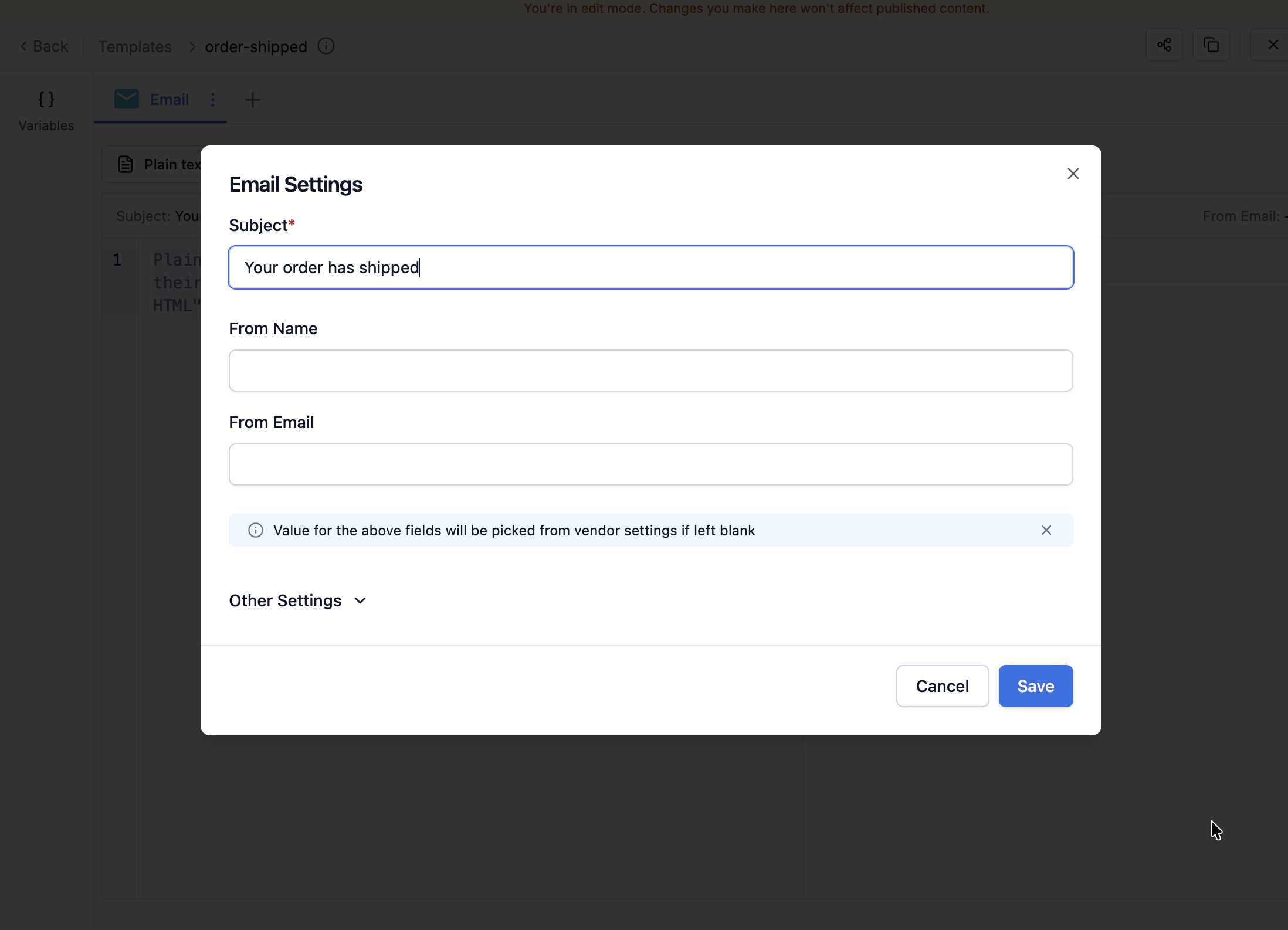Screen dimensions: 1288x930
Task: Open the Templates breadcrumb
Action: click(135, 46)
